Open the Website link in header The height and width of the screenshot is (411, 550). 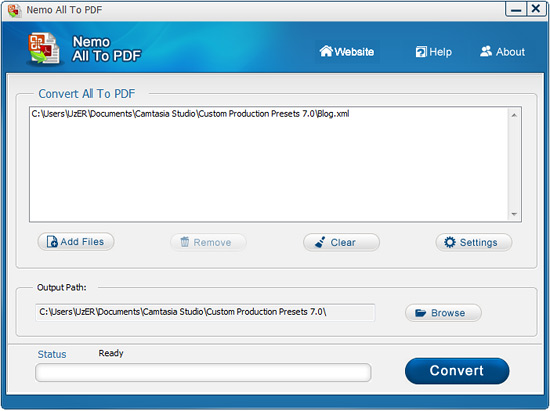(347, 52)
